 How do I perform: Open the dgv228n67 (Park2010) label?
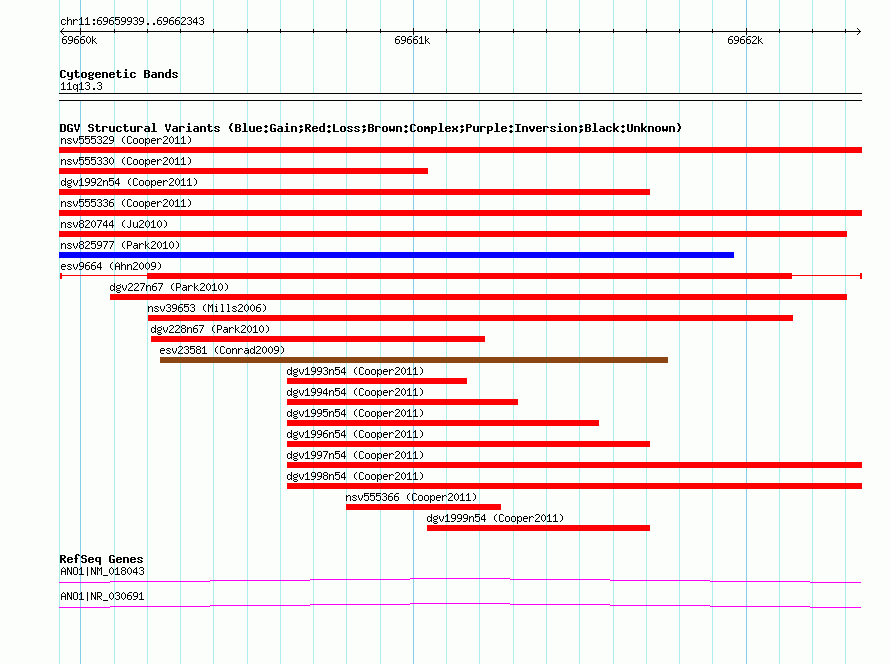pos(210,329)
